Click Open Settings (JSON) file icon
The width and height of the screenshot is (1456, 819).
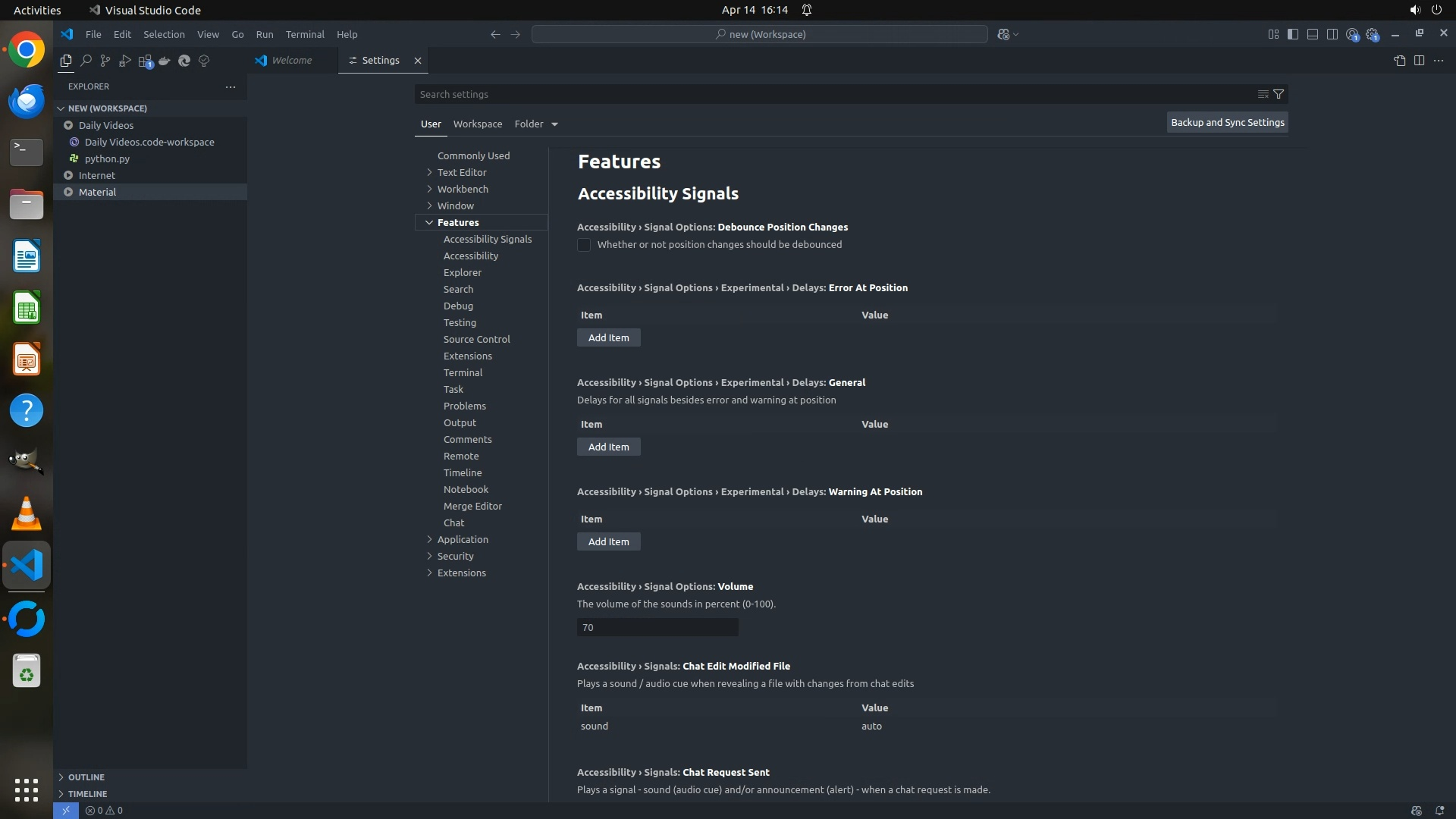1399,61
